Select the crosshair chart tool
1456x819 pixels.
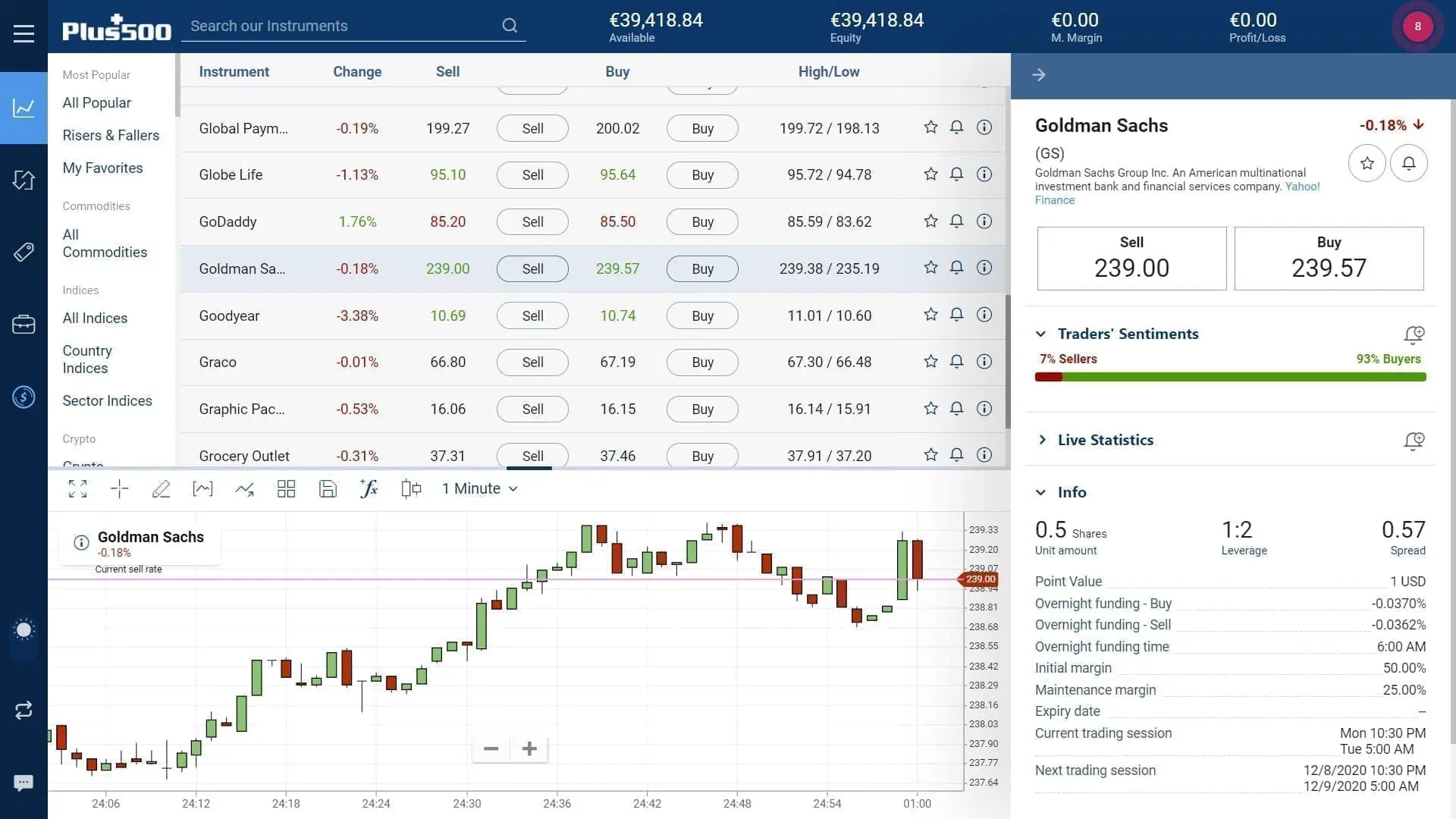point(119,489)
